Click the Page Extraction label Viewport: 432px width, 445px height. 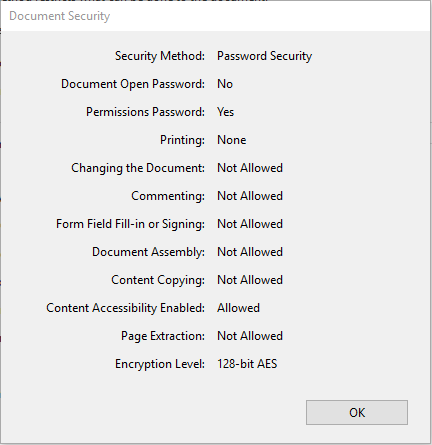click(x=163, y=336)
